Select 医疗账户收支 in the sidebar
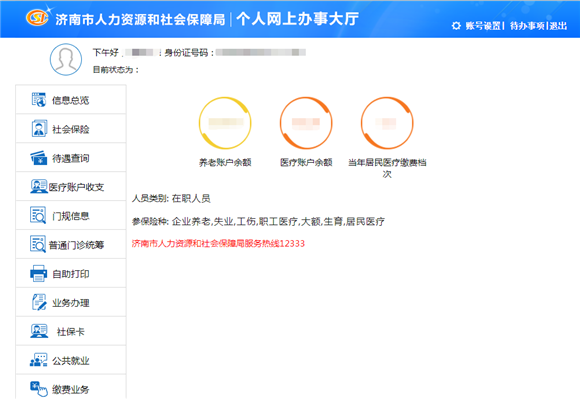The width and height of the screenshot is (580, 399). click(x=71, y=186)
